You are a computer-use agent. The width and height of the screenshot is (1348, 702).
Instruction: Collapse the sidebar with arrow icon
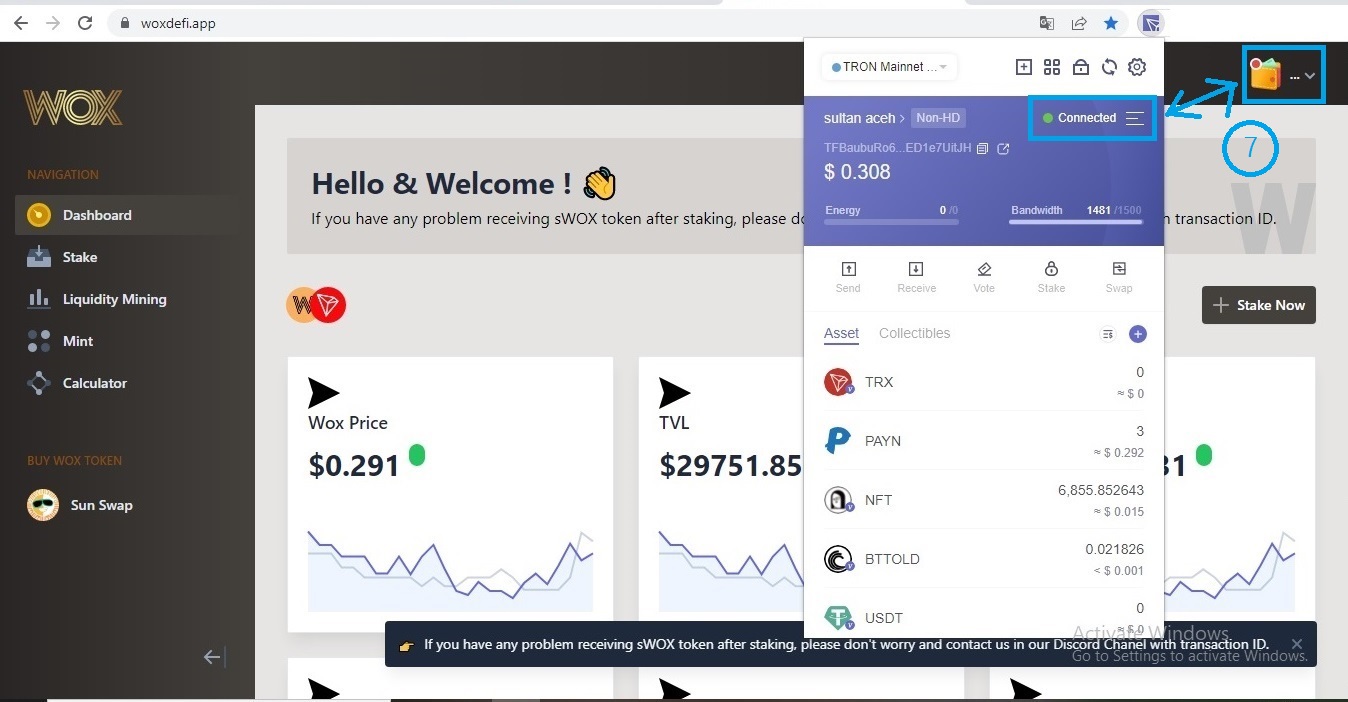214,657
